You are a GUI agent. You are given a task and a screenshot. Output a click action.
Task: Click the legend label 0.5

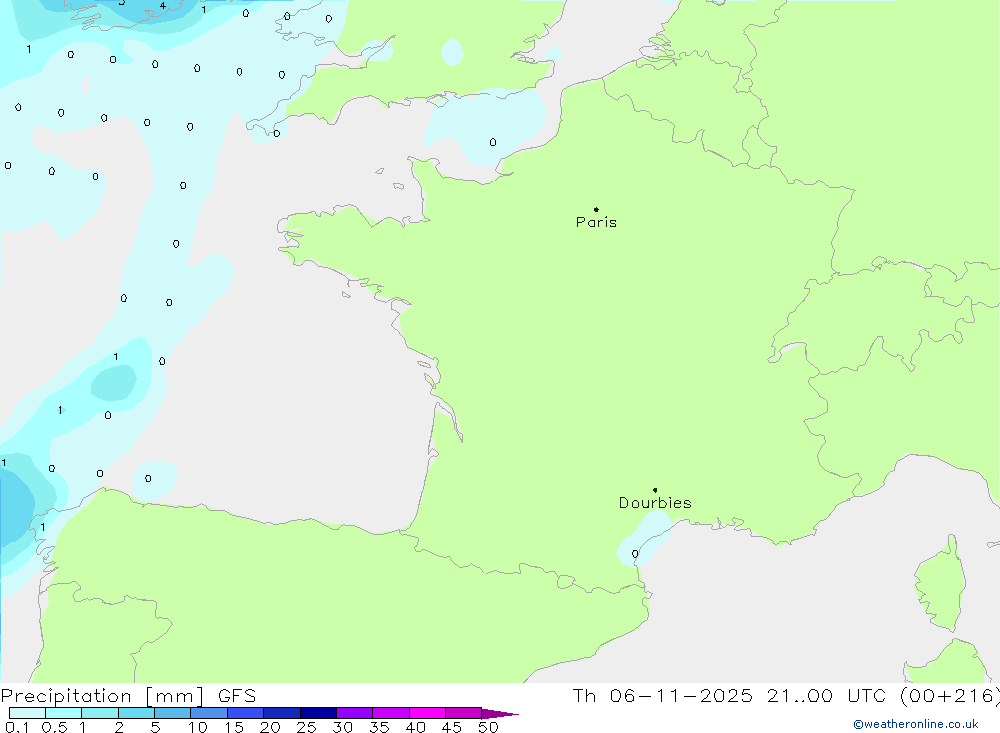(x=55, y=727)
